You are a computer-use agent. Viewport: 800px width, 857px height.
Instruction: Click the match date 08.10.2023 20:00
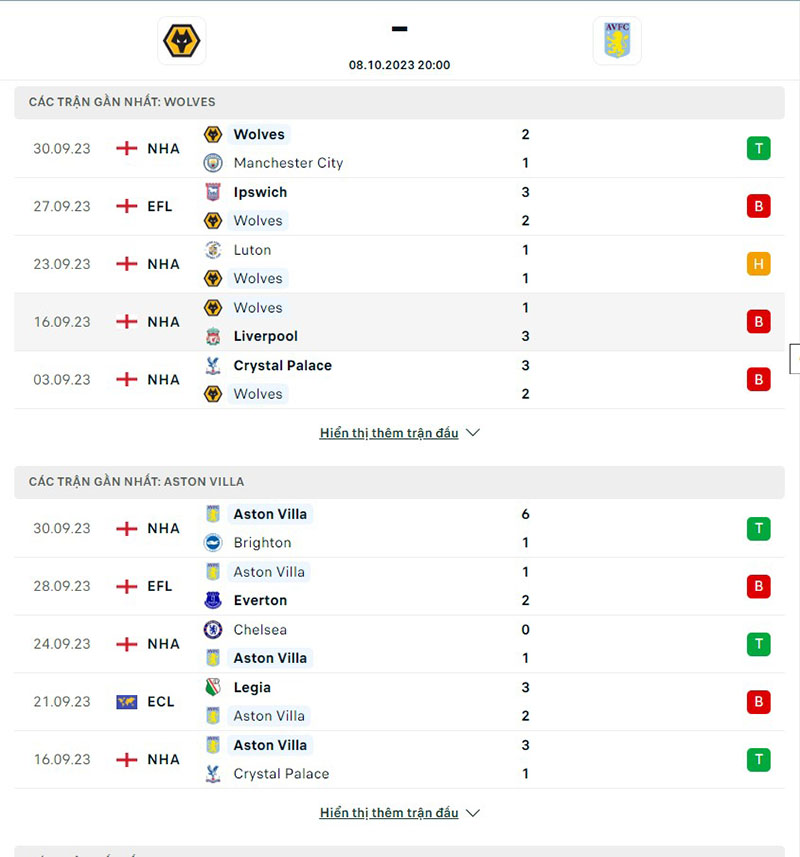399,64
